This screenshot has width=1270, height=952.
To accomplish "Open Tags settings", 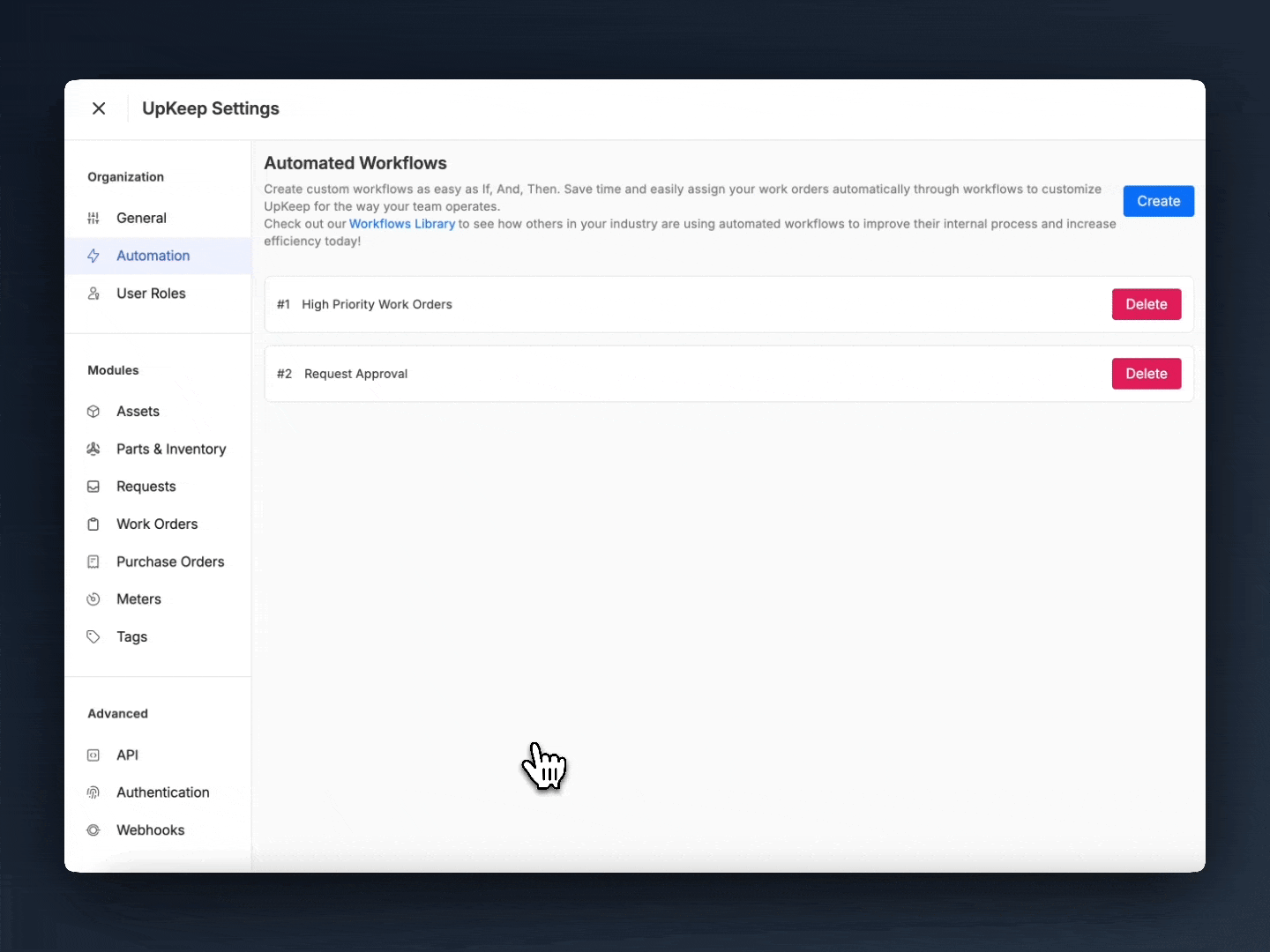I will point(158,636).
